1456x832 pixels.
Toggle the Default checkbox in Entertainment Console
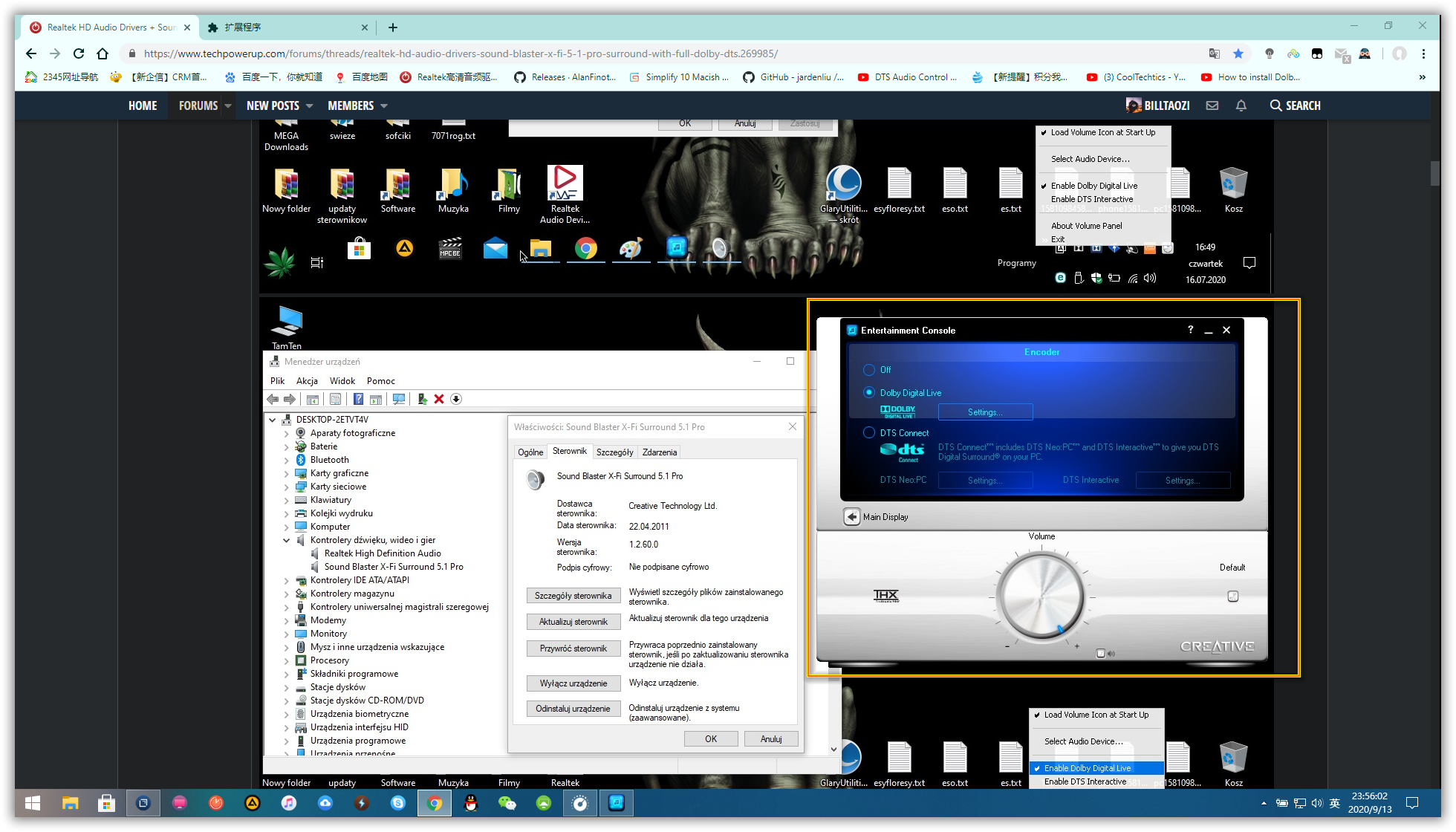coord(1233,596)
